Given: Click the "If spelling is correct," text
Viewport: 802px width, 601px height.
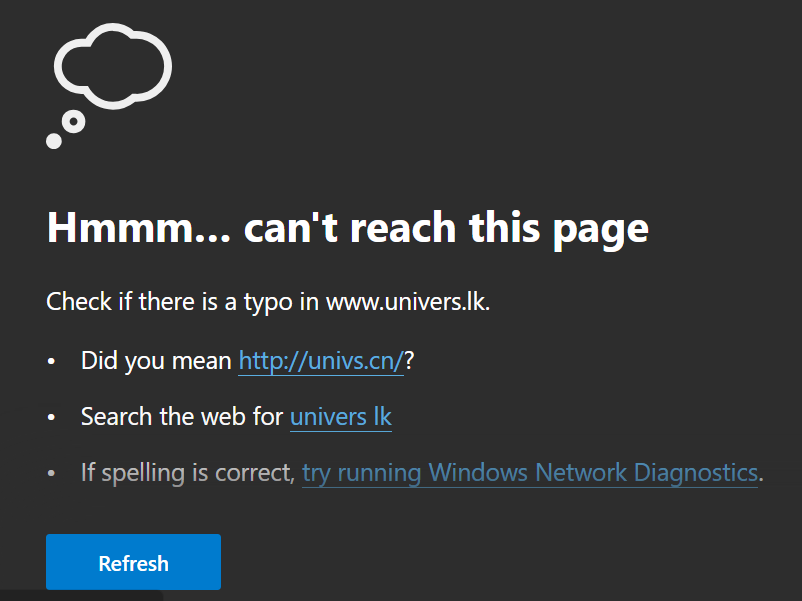Looking at the screenshot, I should (x=188, y=473).
